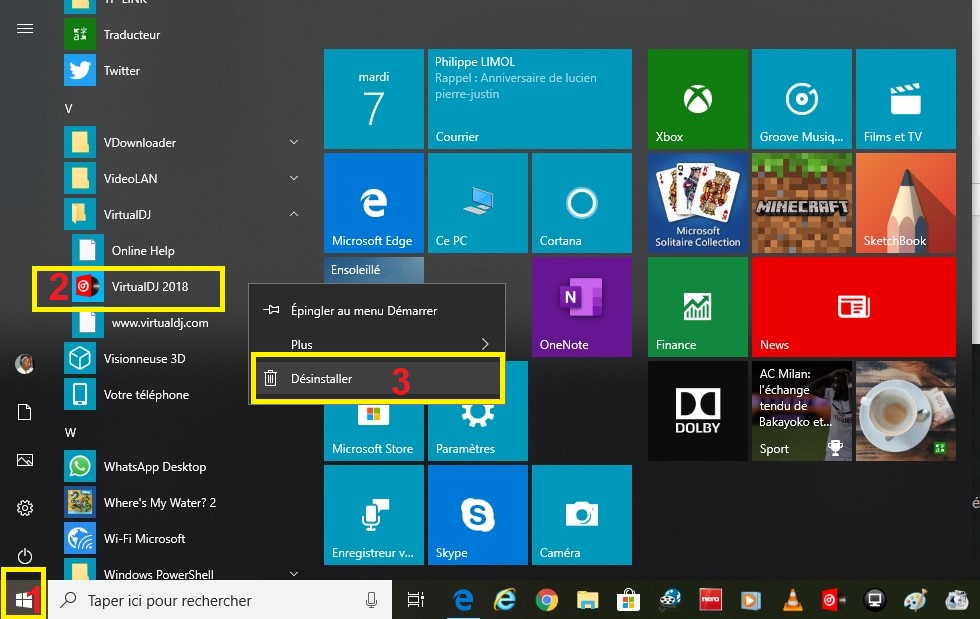Open Microsoft Solitaire Collection tile

698,203
